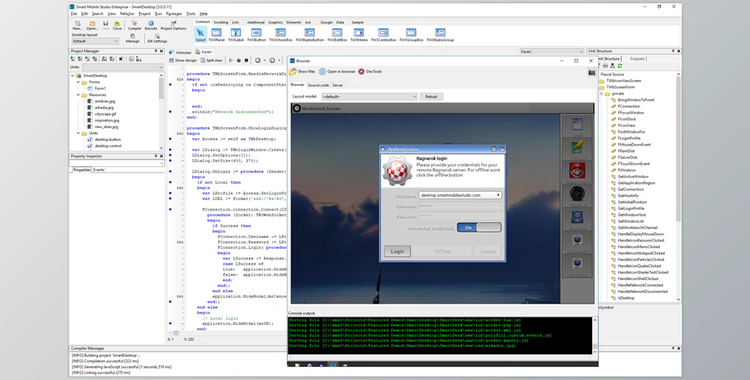The width and height of the screenshot is (750, 380).
Task: Collapse the Resources folder in the project tree
Action: 78,95
